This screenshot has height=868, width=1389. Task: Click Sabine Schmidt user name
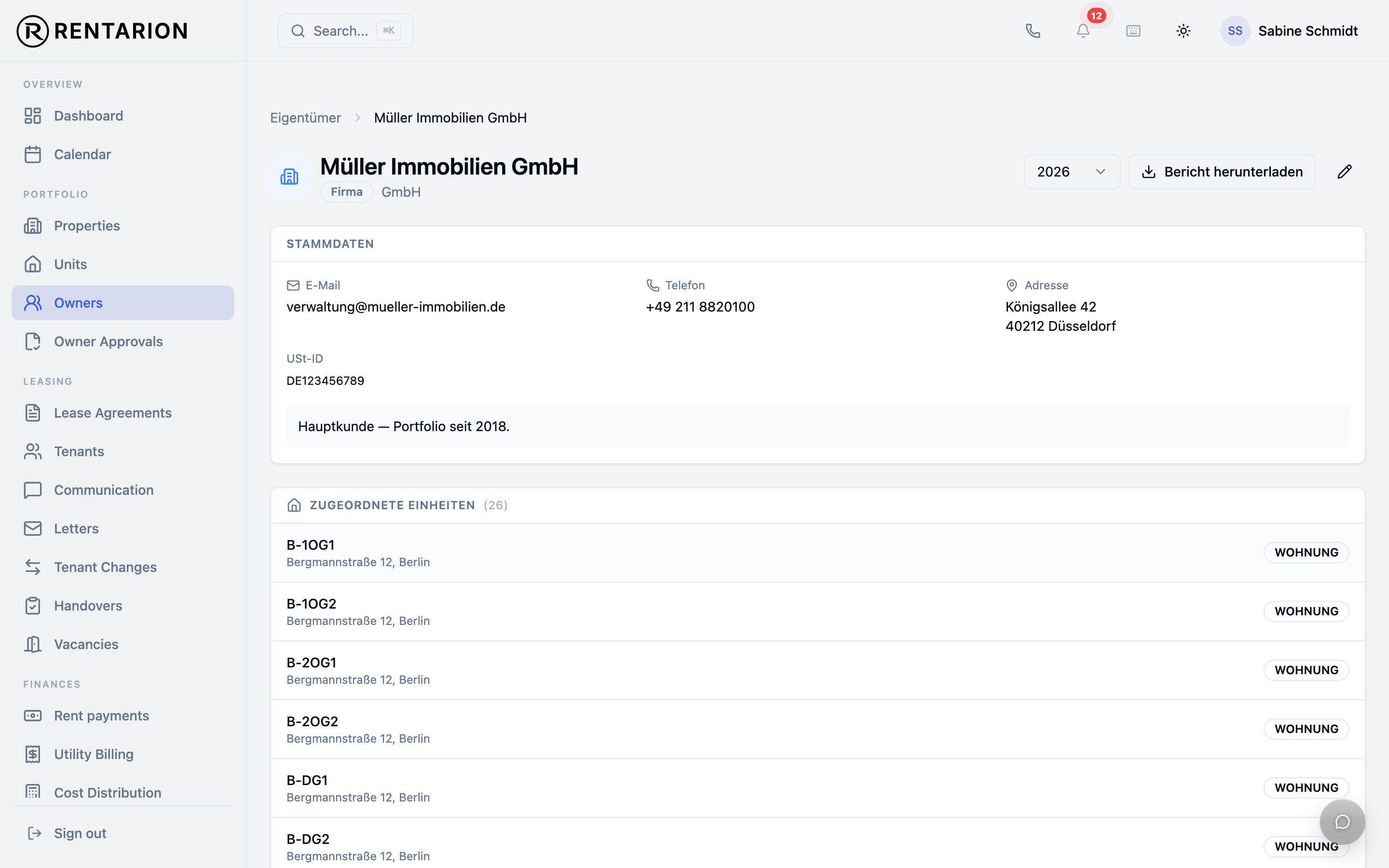point(1307,31)
